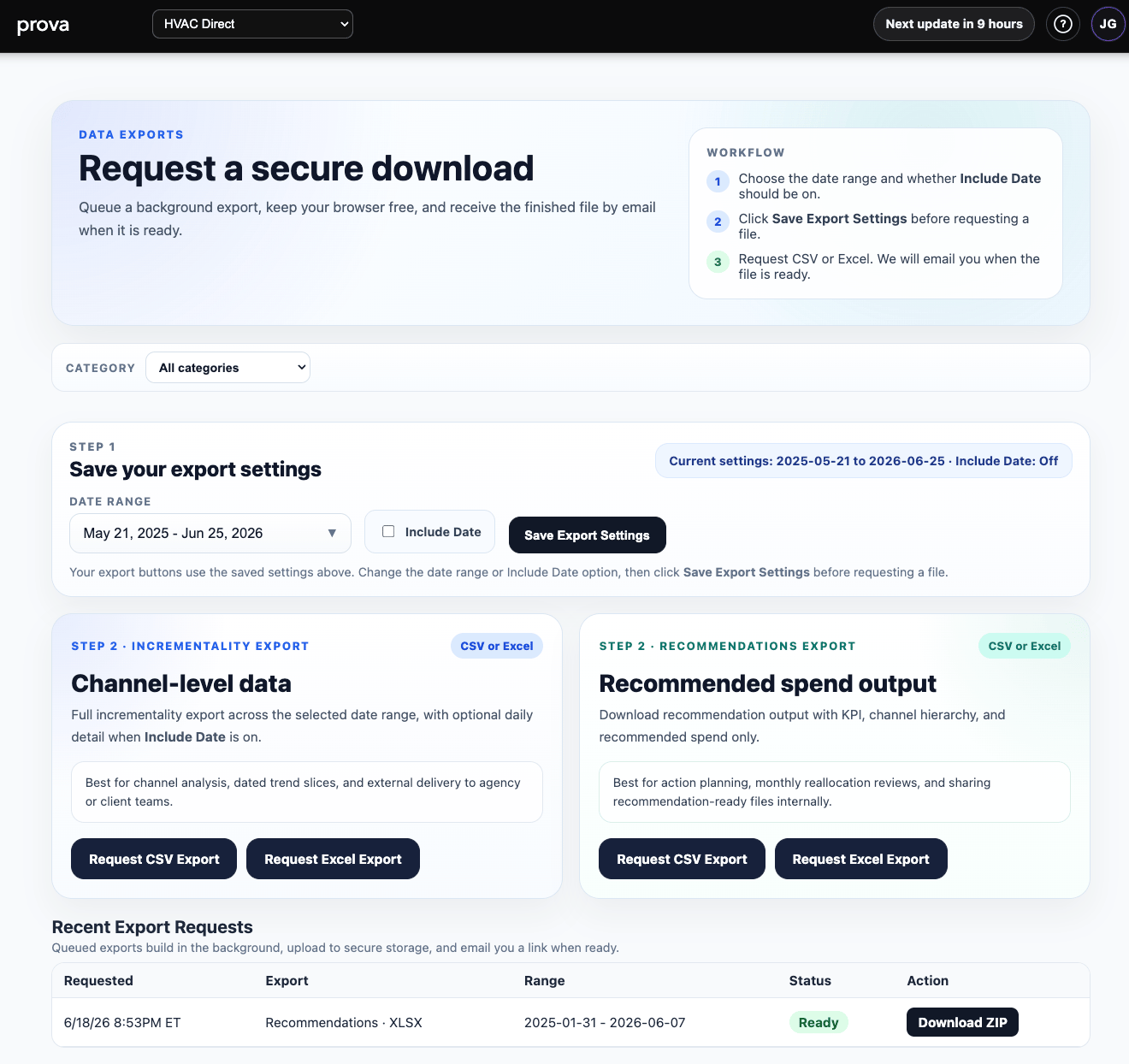1129x1064 pixels.
Task: Click the STEP 2 · INCREMENTALITY EXPORT label
Action: (x=190, y=646)
